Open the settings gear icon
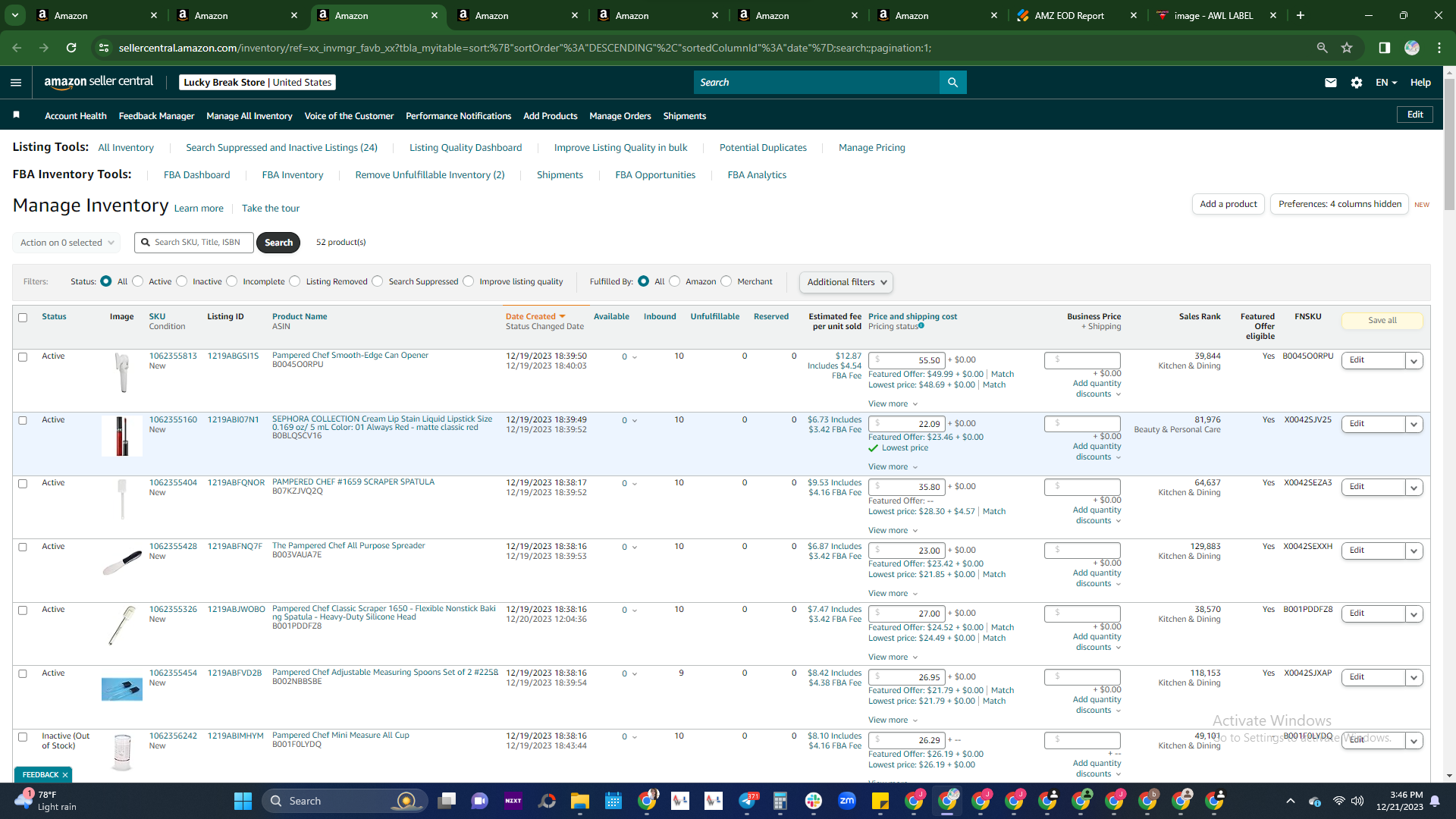 (1357, 83)
